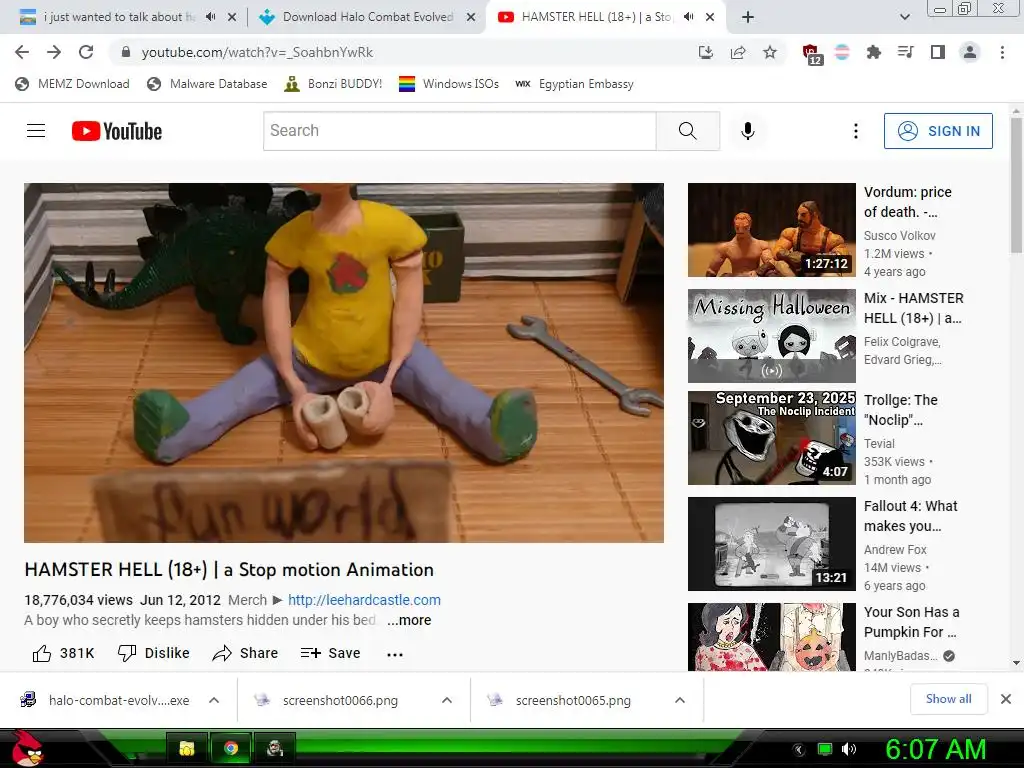
Task: Click the main video player
Action: click(344, 362)
